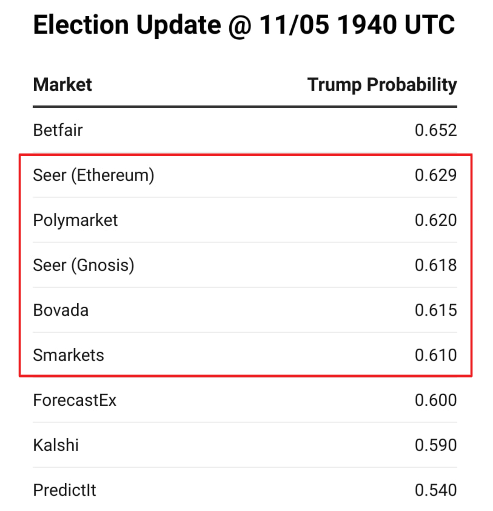Click the PredictIt market name
Viewport: 493px width, 511px height.
64,490
